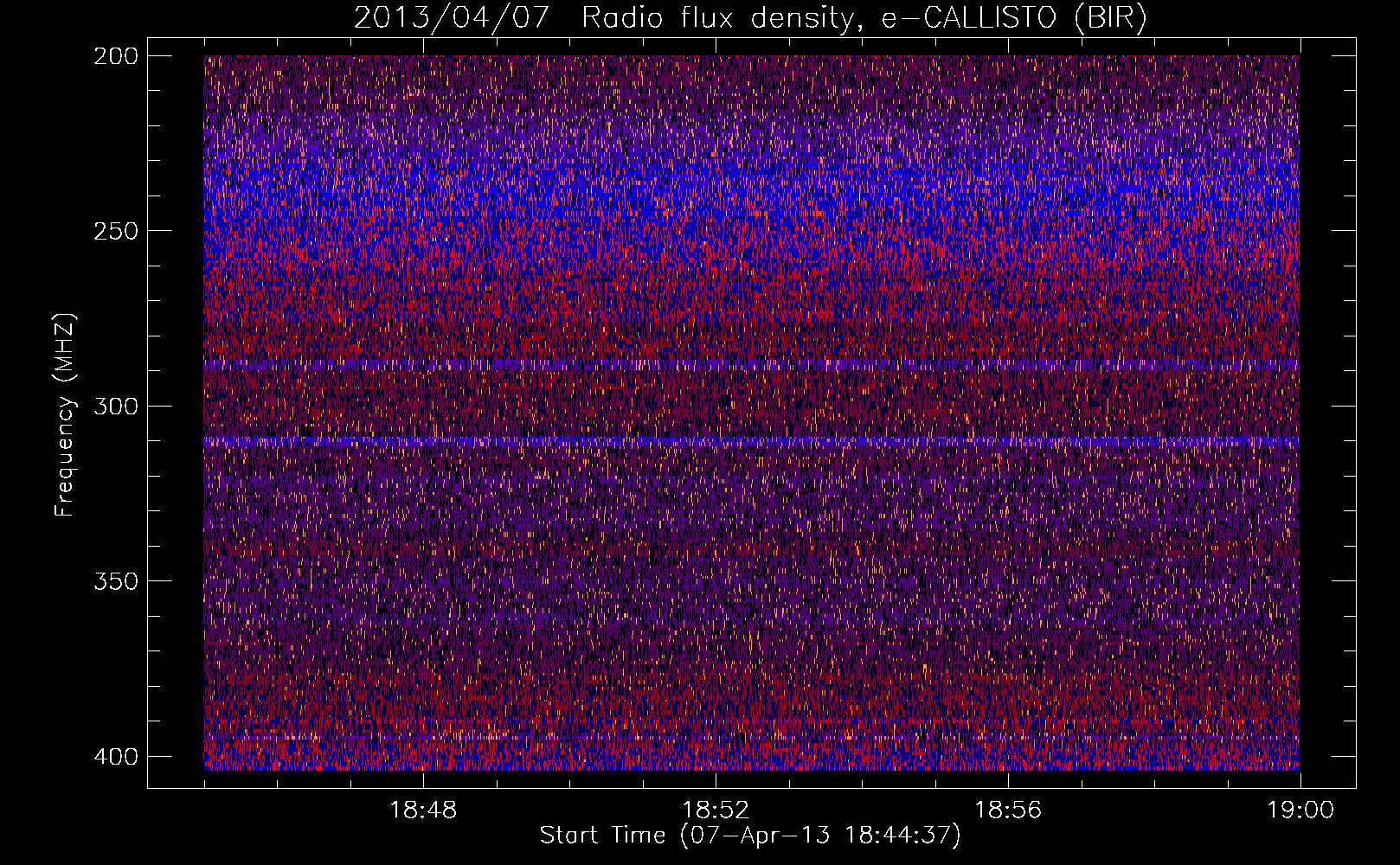This screenshot has height=865, width=1400.
Task: Click the 300 frequency tick label
Action: (x=116, y=406)
